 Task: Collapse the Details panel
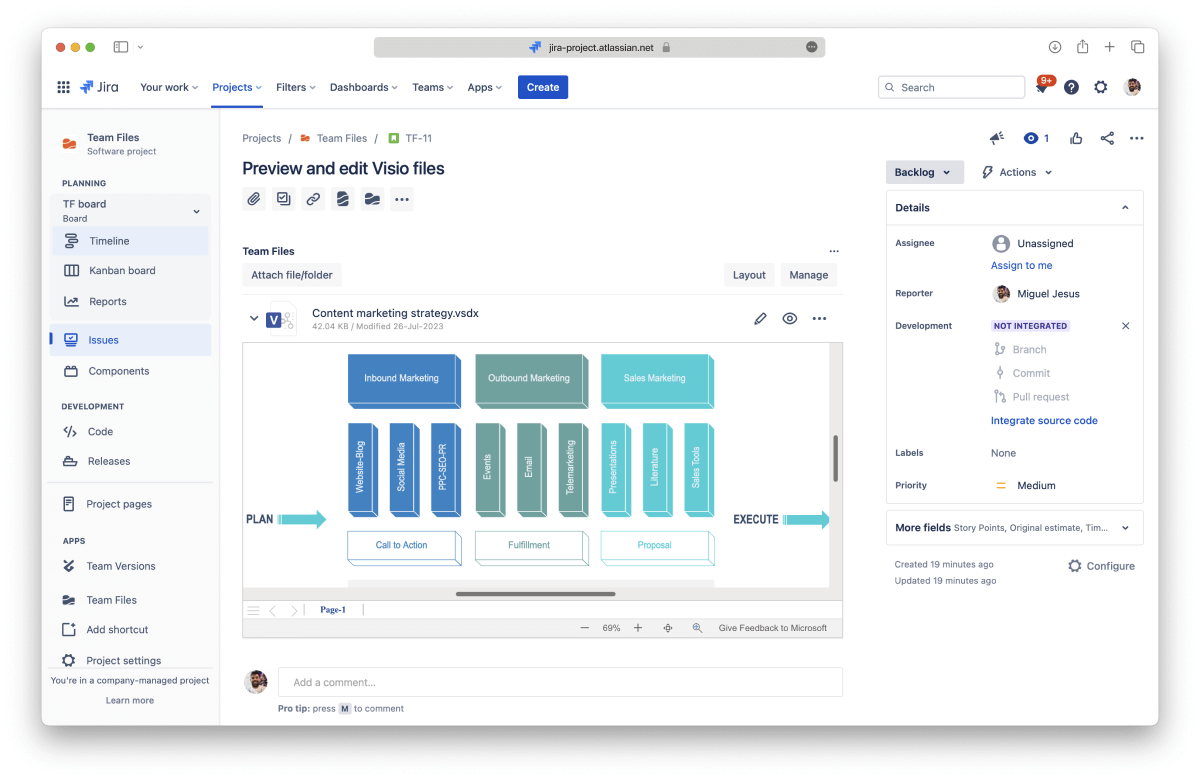1125,208
